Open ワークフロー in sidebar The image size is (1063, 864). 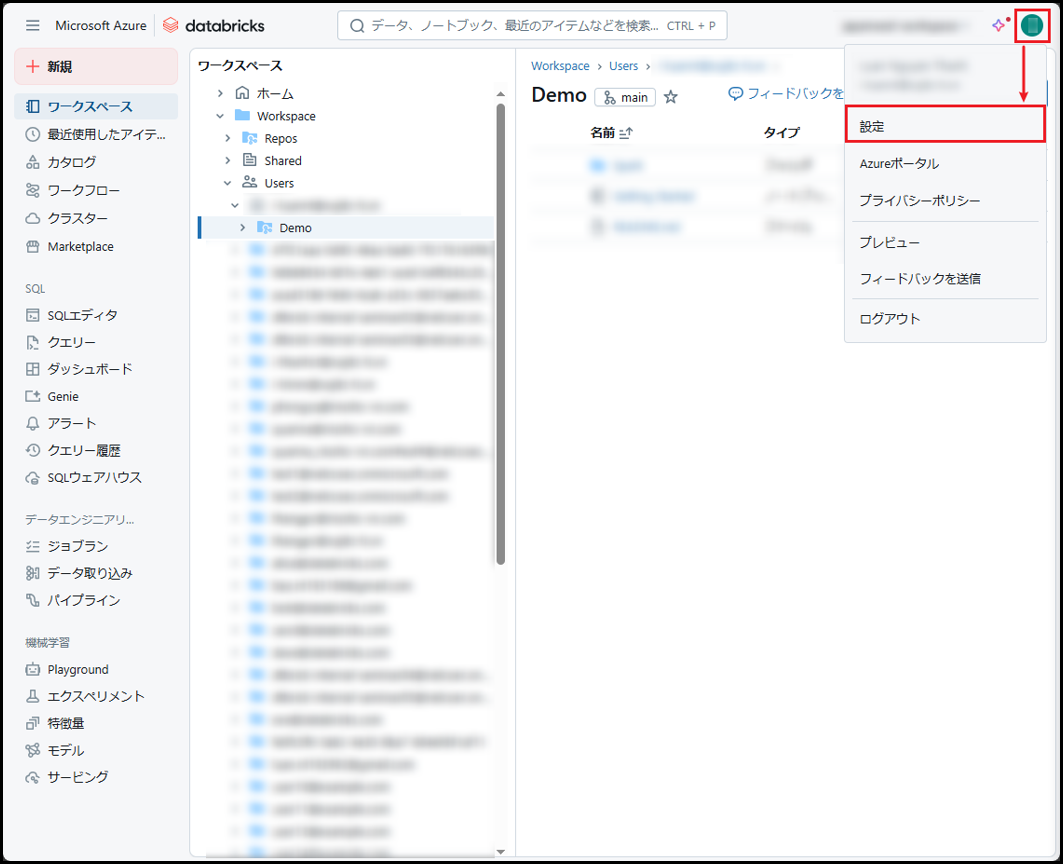96,191
